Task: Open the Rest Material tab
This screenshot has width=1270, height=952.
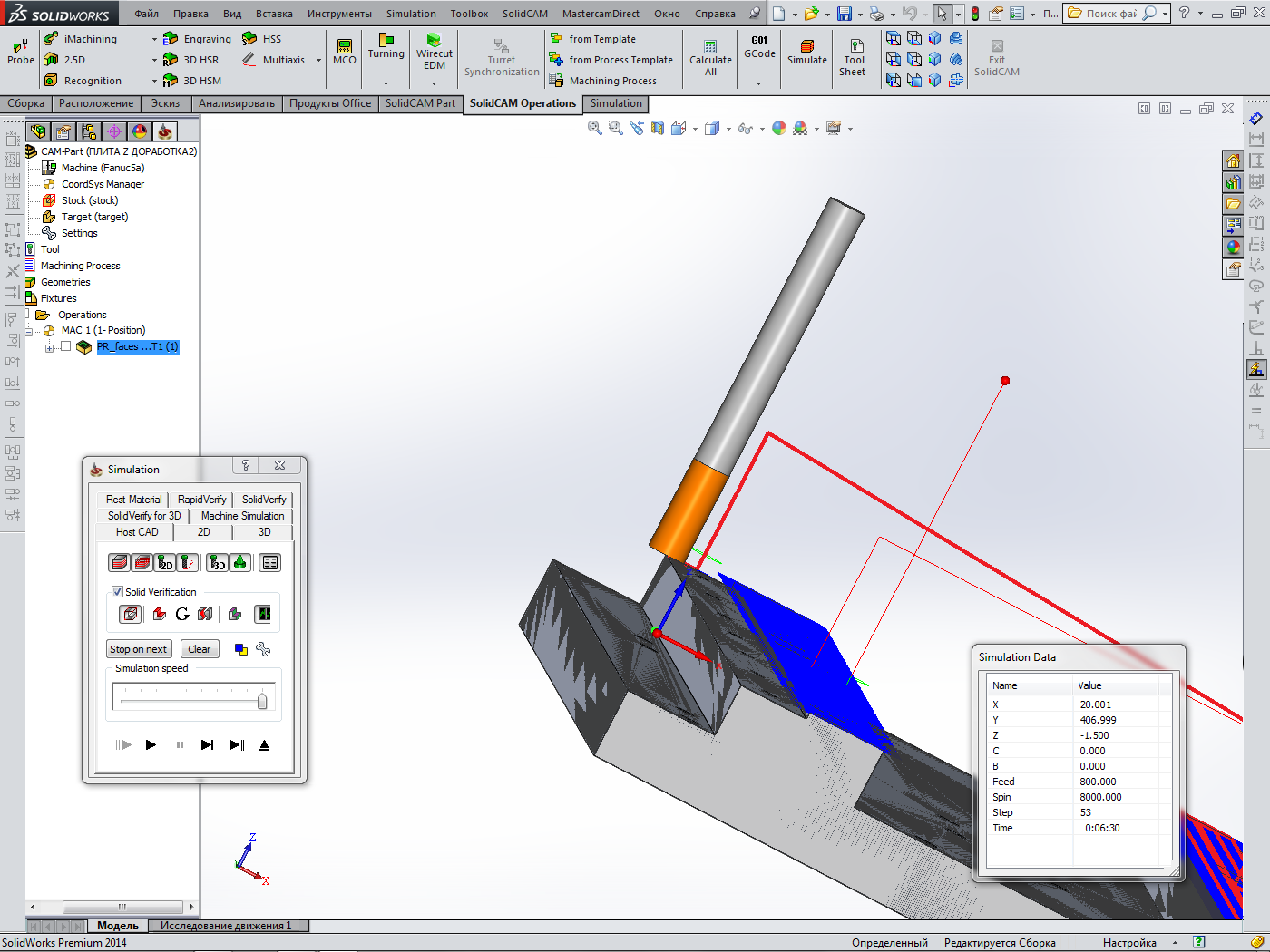Action: (133, 500)
